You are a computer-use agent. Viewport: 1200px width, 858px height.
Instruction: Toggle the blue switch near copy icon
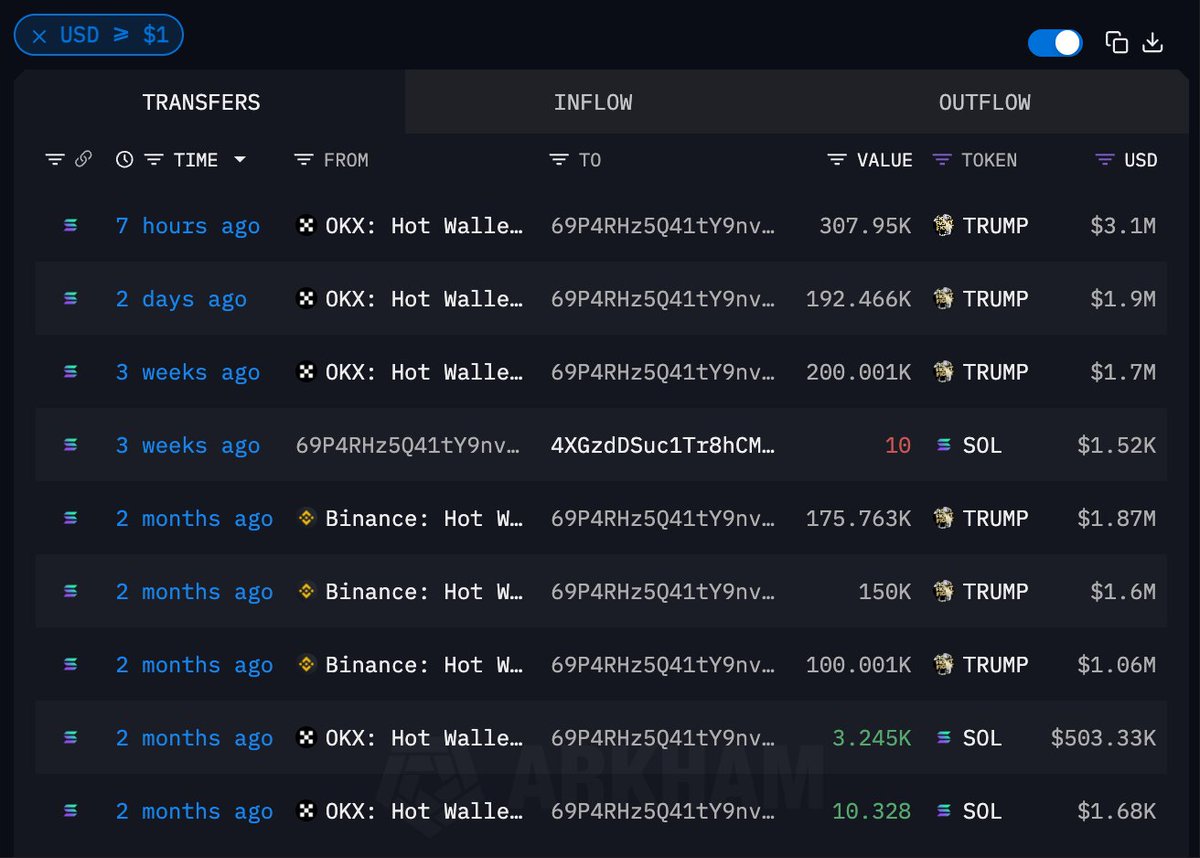(1055, 43)
